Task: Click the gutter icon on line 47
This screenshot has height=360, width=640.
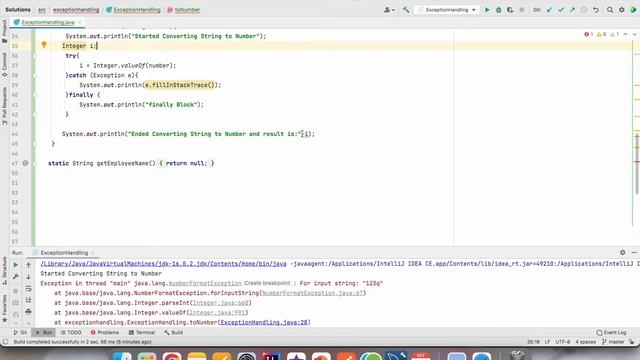Action: coord(25,163)
